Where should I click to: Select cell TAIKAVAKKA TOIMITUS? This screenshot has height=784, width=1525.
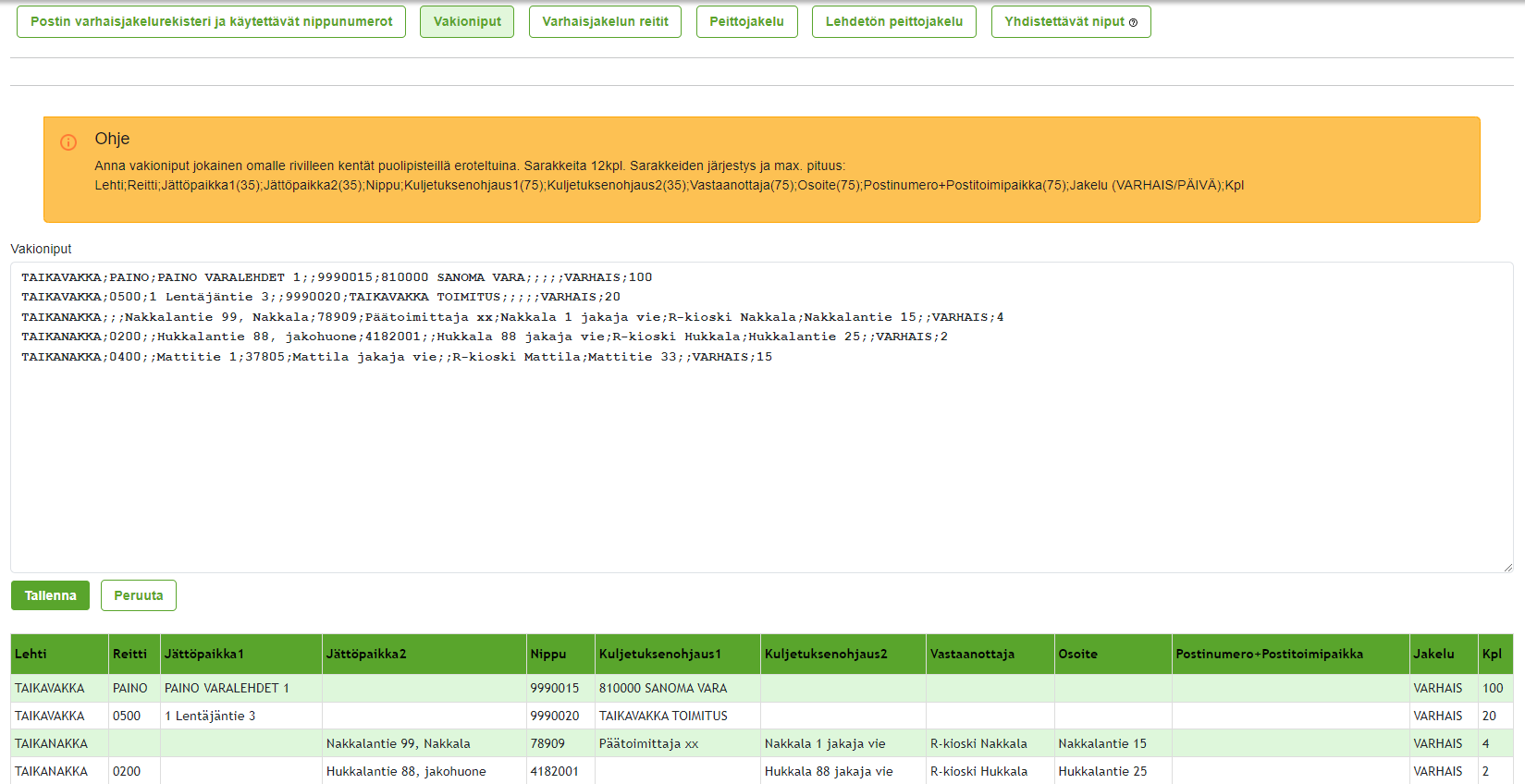coord(678,716)
